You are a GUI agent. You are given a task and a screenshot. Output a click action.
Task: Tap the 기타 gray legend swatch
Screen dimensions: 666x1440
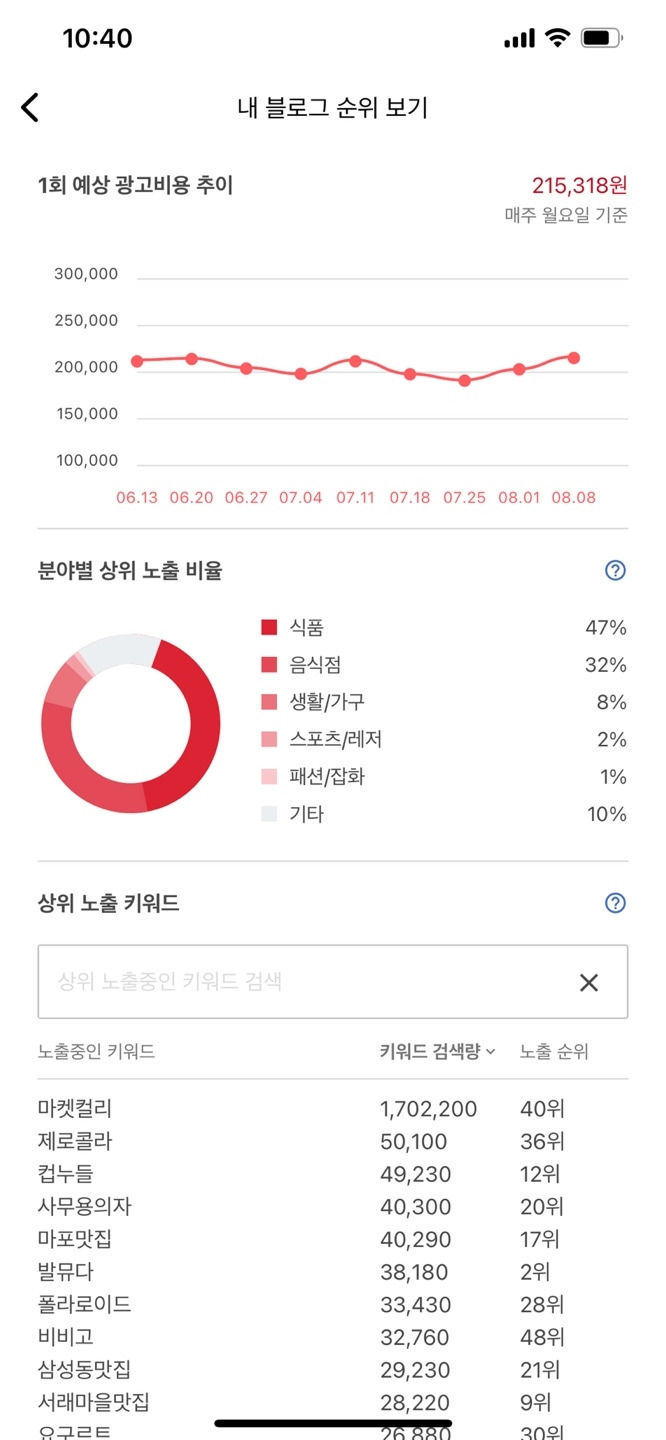[x=269, y=814]
